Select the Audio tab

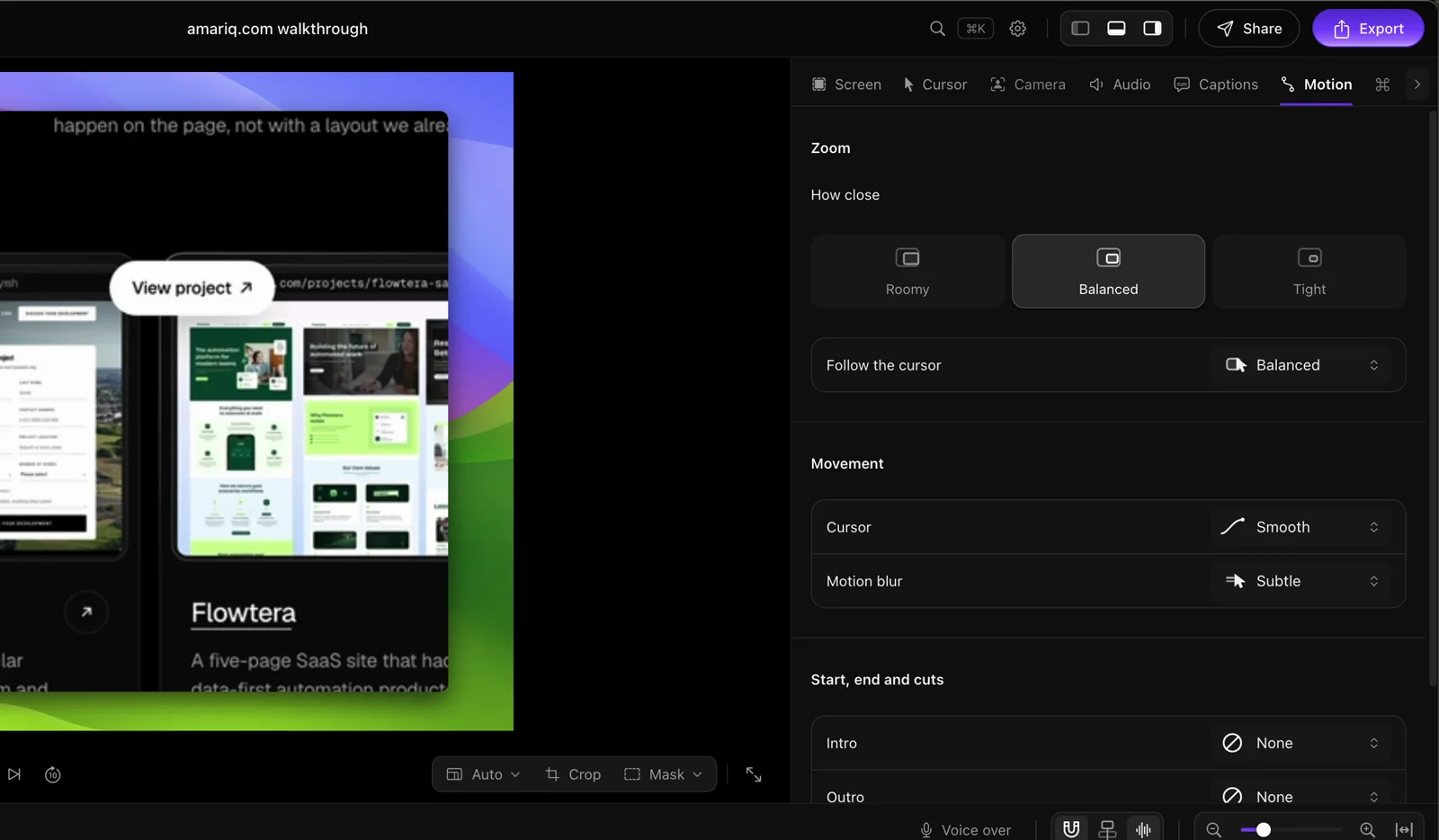pyautogui.click(x=1120, y=85)
